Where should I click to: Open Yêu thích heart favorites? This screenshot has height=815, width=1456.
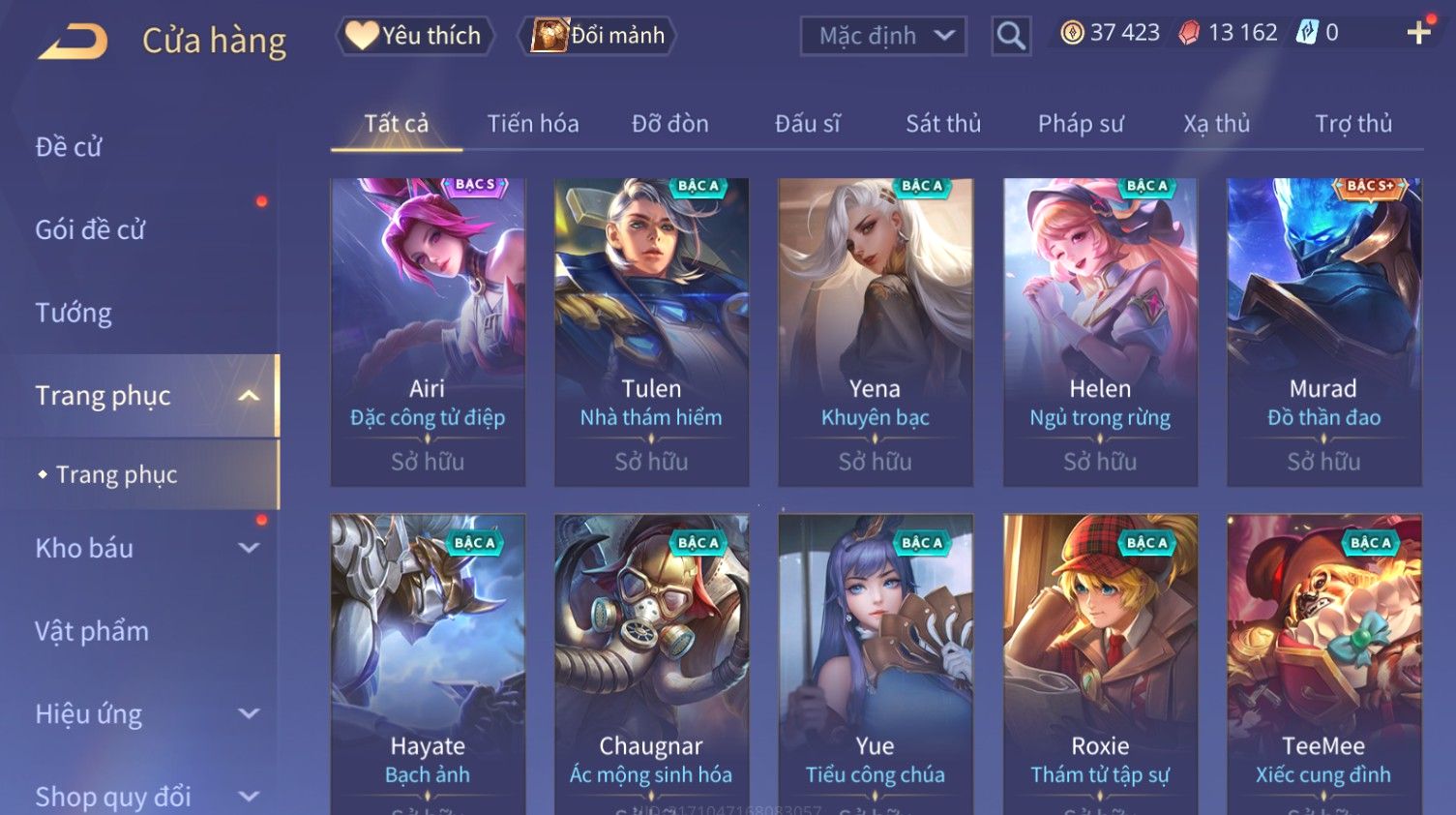(x=415, y=36)
